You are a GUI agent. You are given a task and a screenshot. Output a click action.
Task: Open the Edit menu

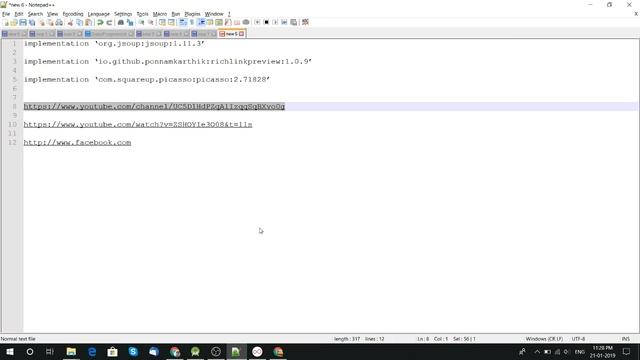click(x=19, y=14)
